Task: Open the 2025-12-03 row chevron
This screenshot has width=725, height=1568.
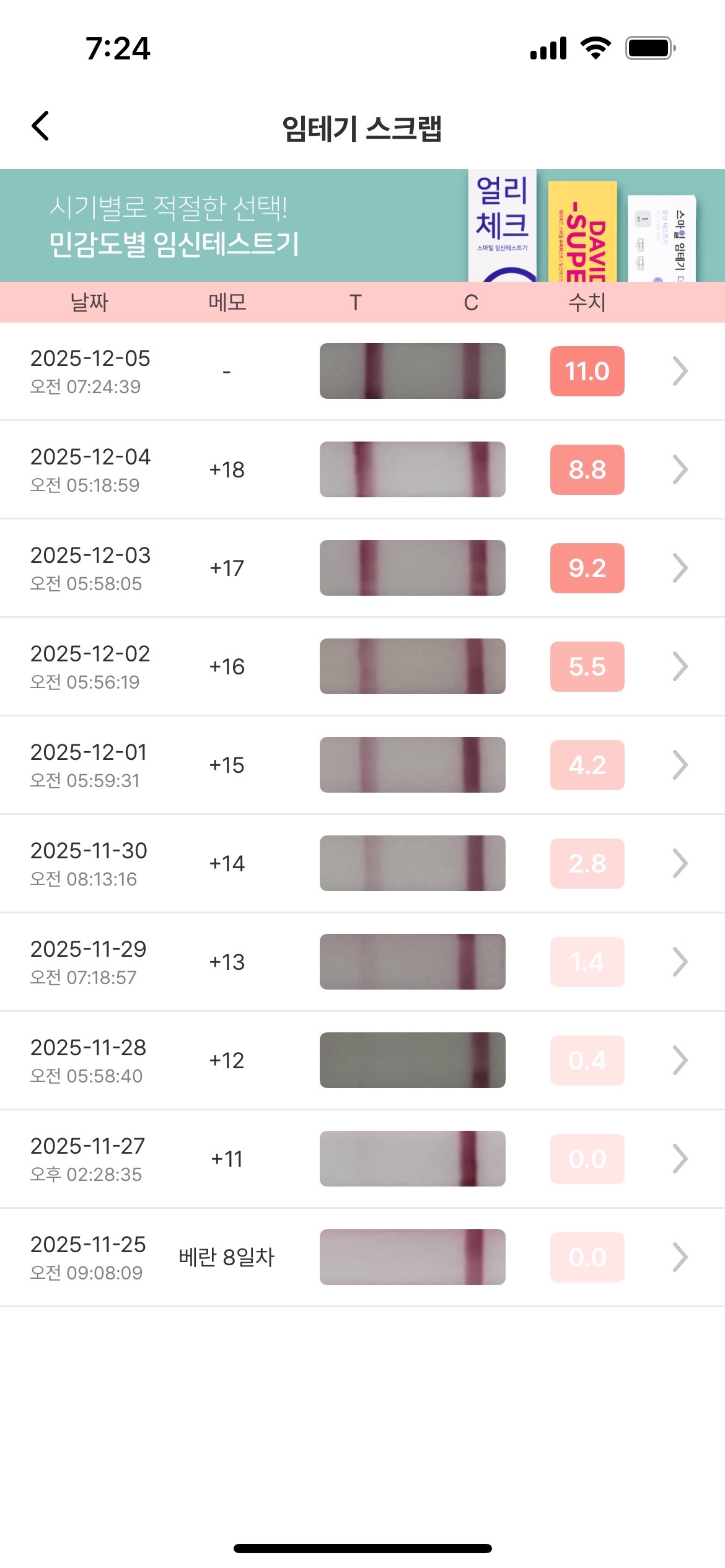Action: [x=680, y=568]
